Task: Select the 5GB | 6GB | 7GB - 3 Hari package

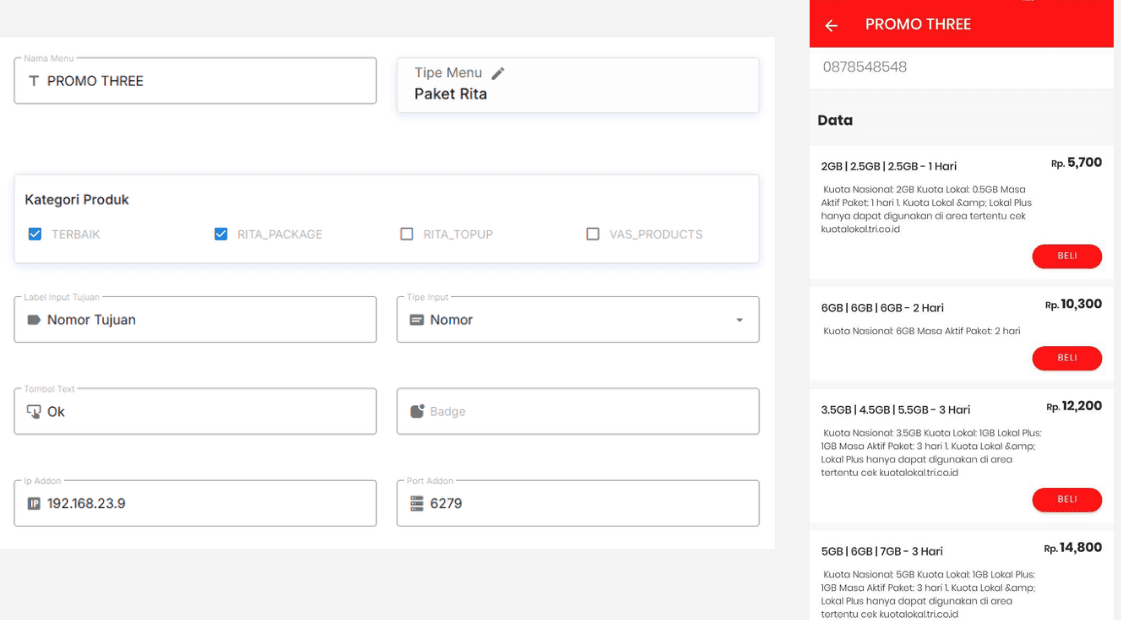Action: [882, 551]
